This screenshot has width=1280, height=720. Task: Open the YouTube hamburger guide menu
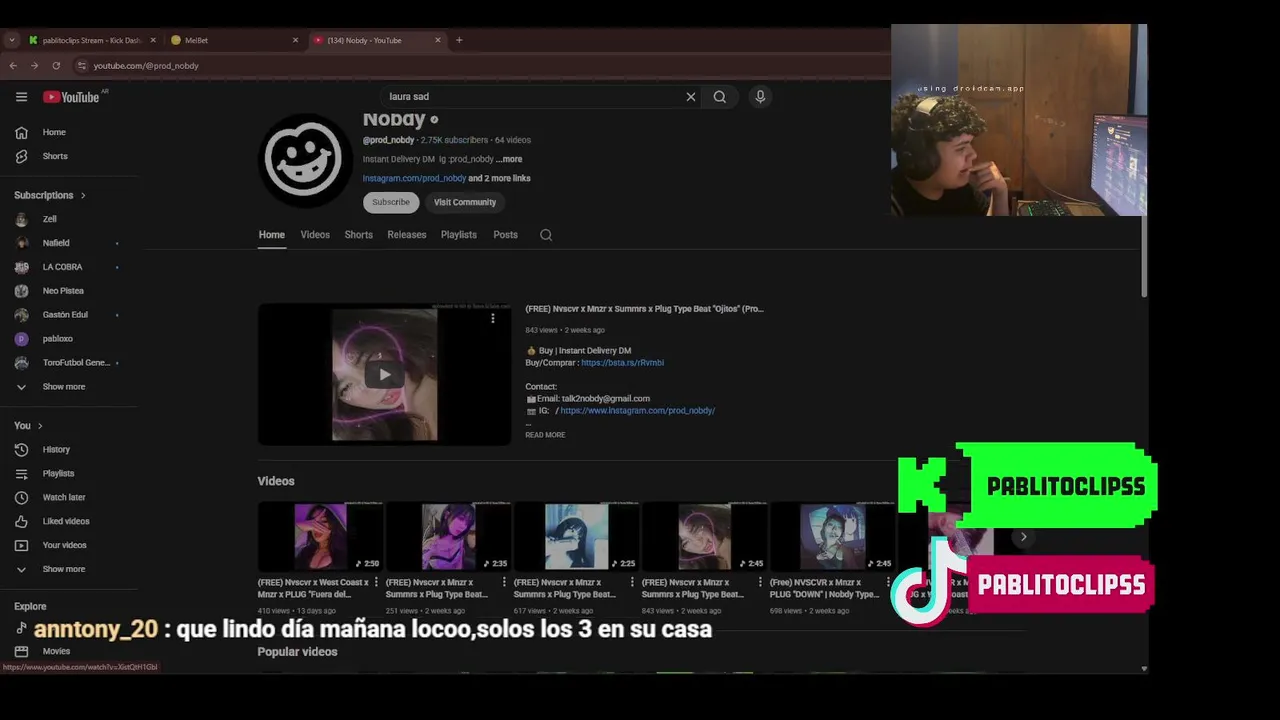click(21, 97)
